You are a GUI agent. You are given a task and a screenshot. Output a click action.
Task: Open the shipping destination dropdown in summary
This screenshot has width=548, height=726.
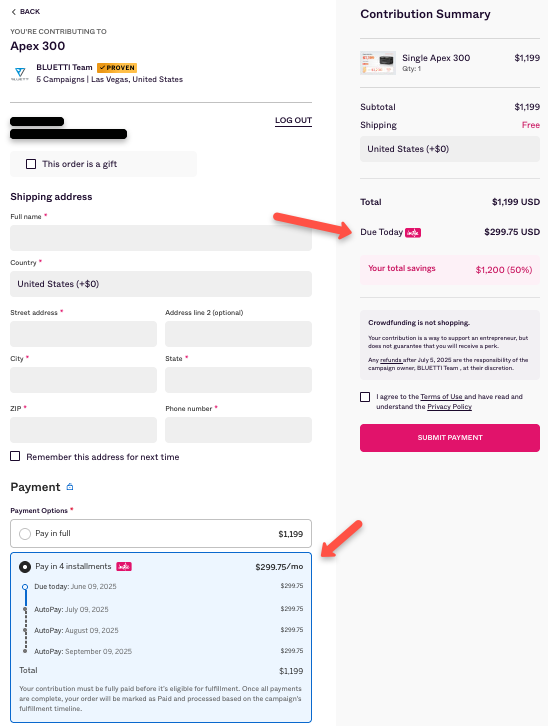coord(450,149)
